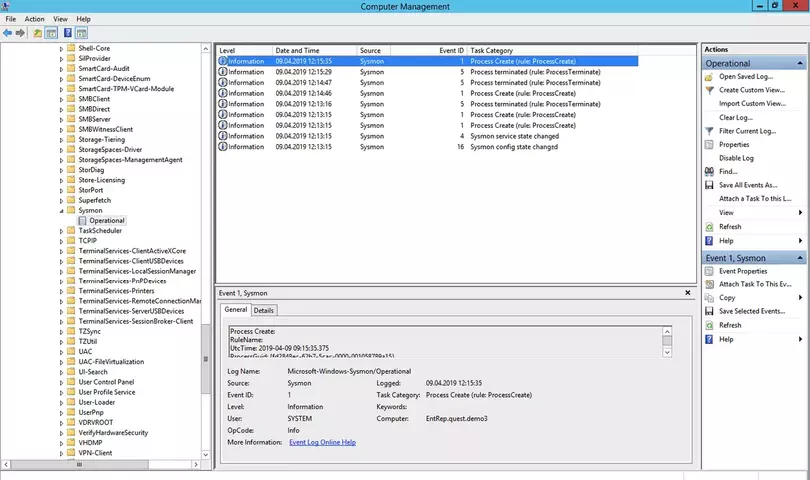Viewport: 810px width, 480px height.
Task: Click the tree pane horizontal scrollbar thumb
Action: point(79,464)
